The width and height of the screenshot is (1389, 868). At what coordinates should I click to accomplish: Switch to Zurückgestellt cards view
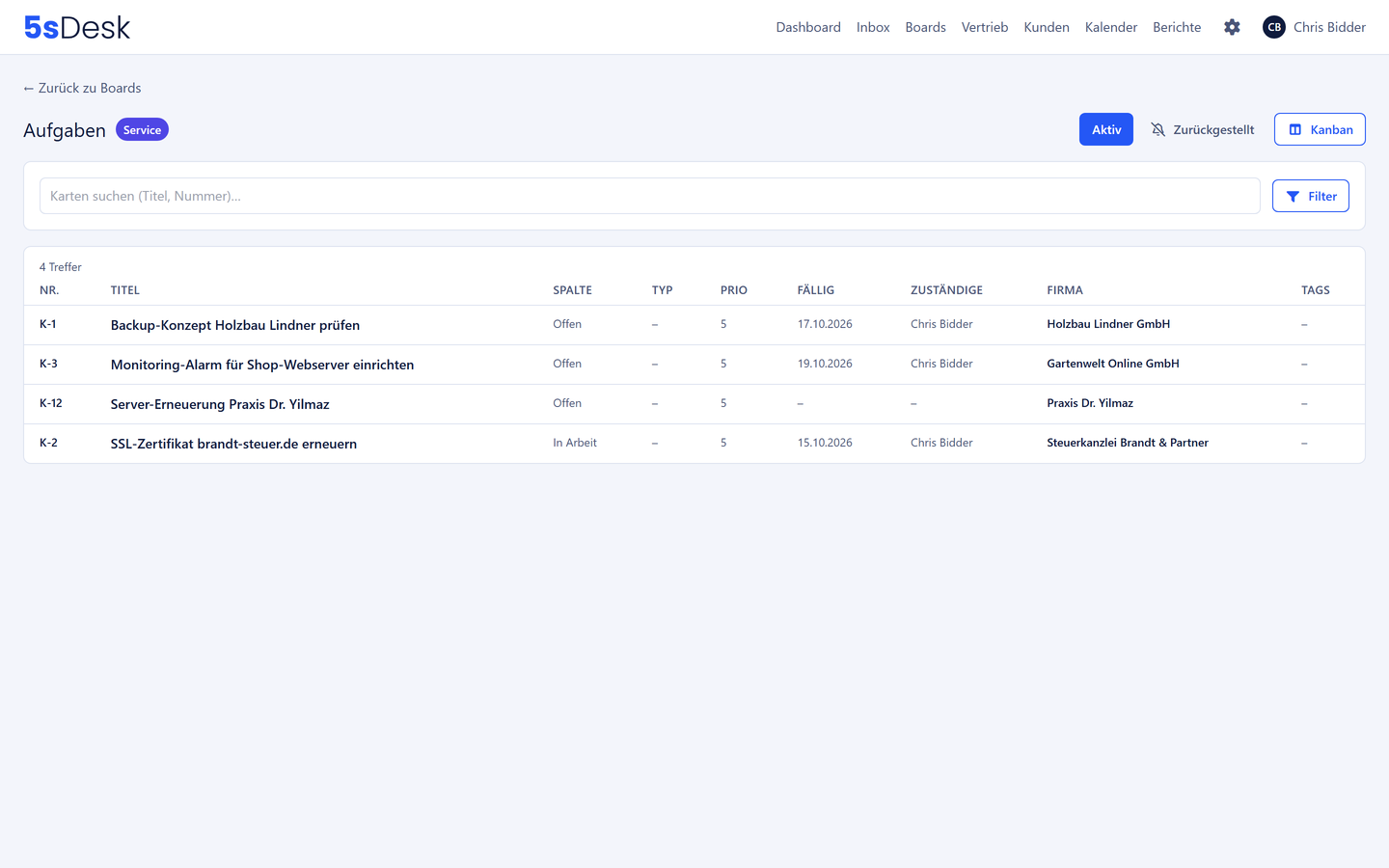[1204, 129]
